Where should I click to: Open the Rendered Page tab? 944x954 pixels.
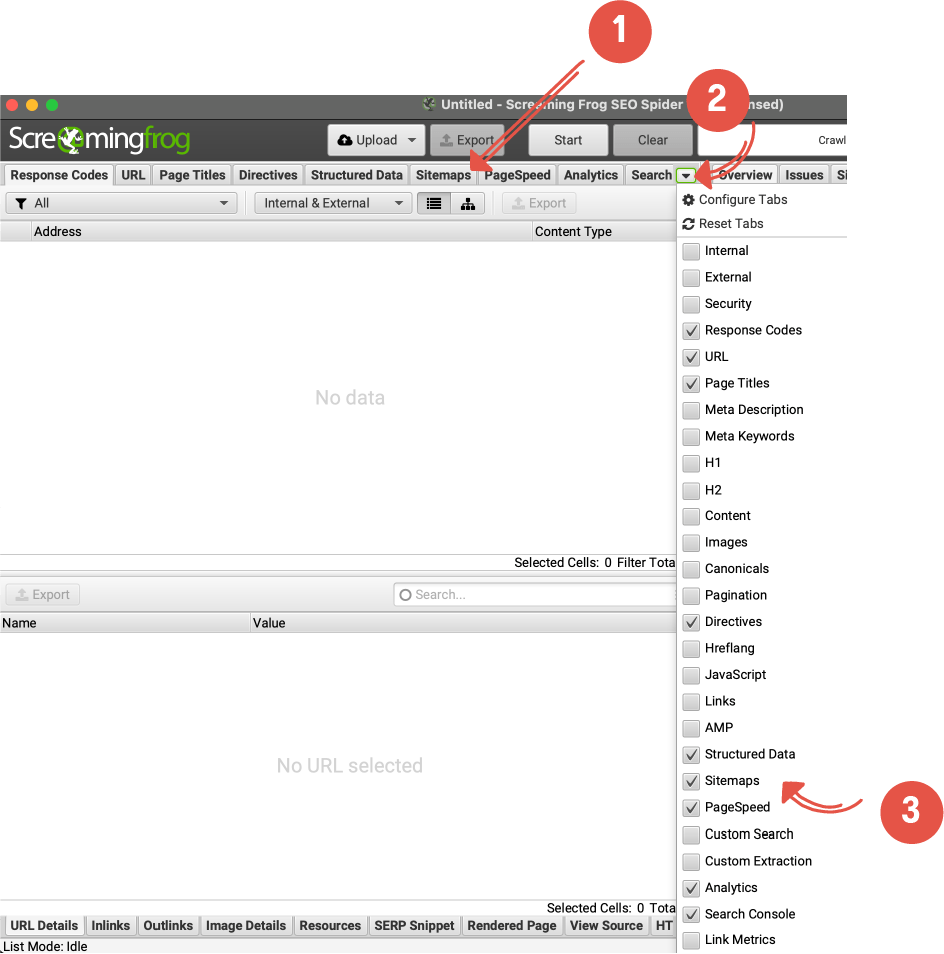click(512, 925)
